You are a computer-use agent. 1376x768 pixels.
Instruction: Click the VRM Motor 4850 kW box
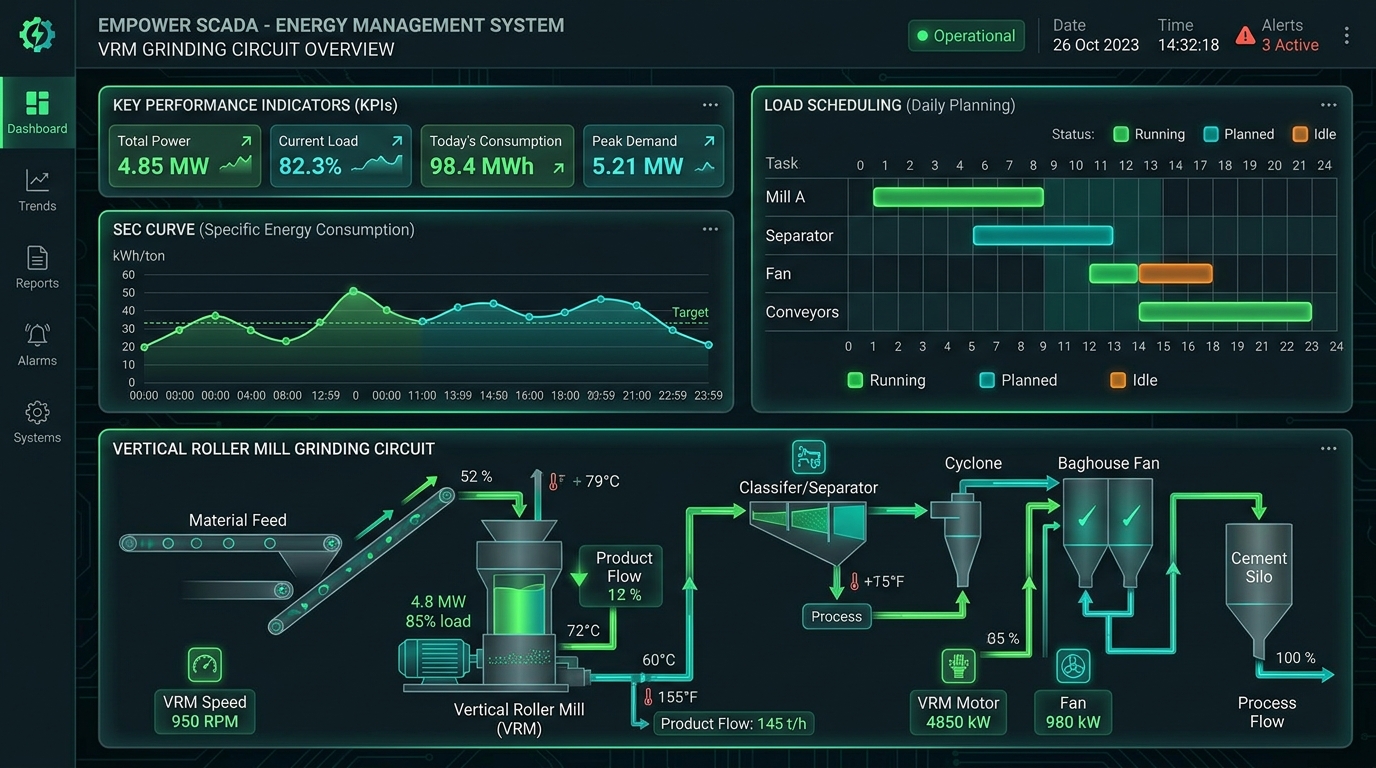[x=958, y=712]
